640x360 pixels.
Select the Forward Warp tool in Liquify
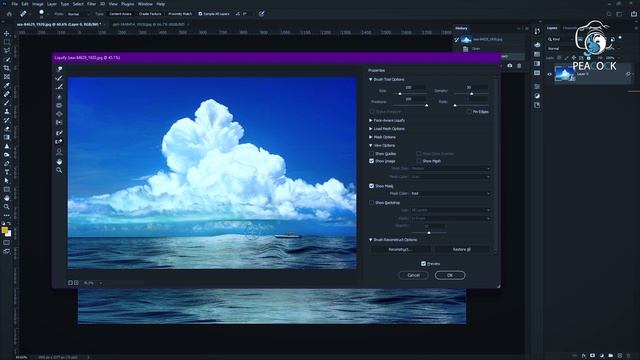point(60,69)
